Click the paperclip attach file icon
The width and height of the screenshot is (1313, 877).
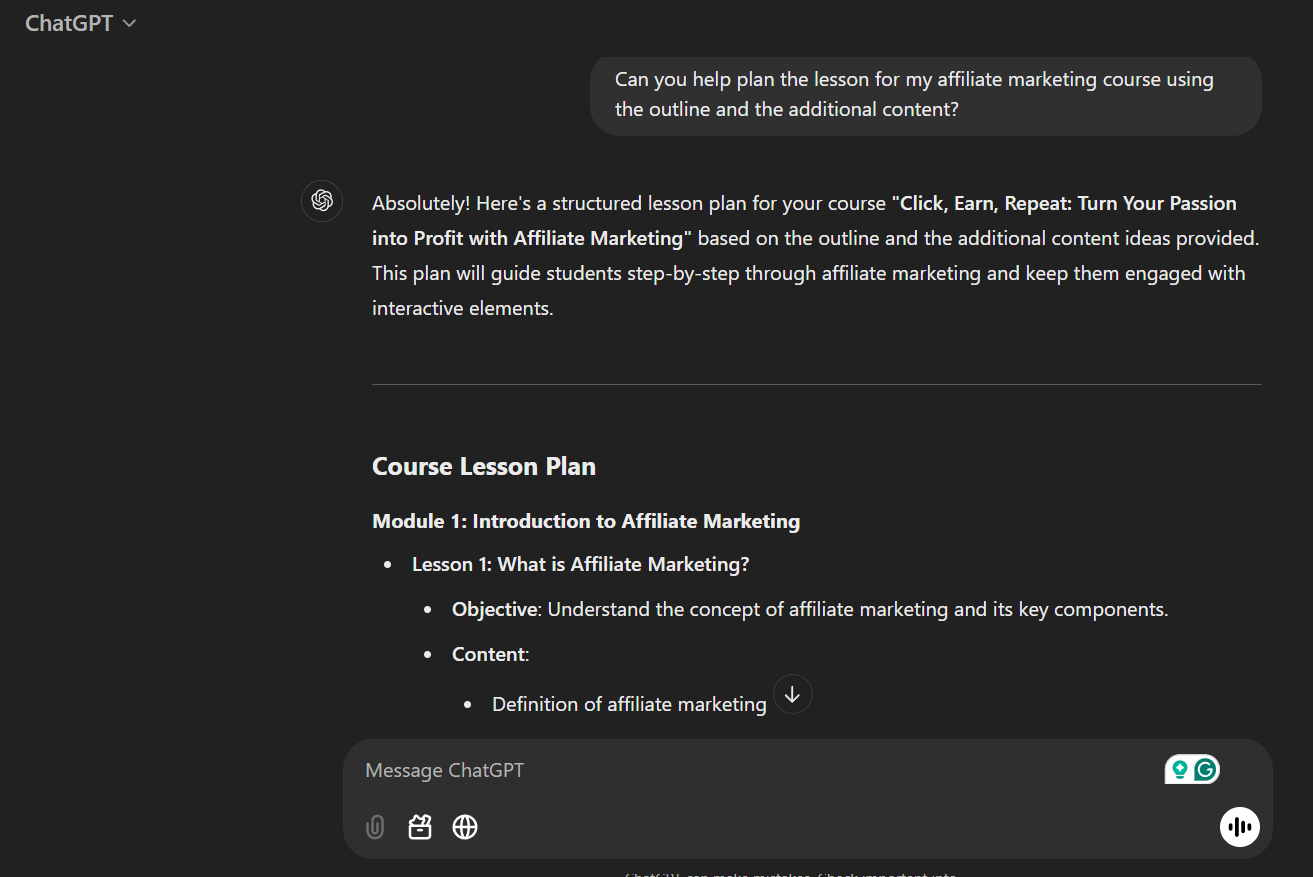375,827
